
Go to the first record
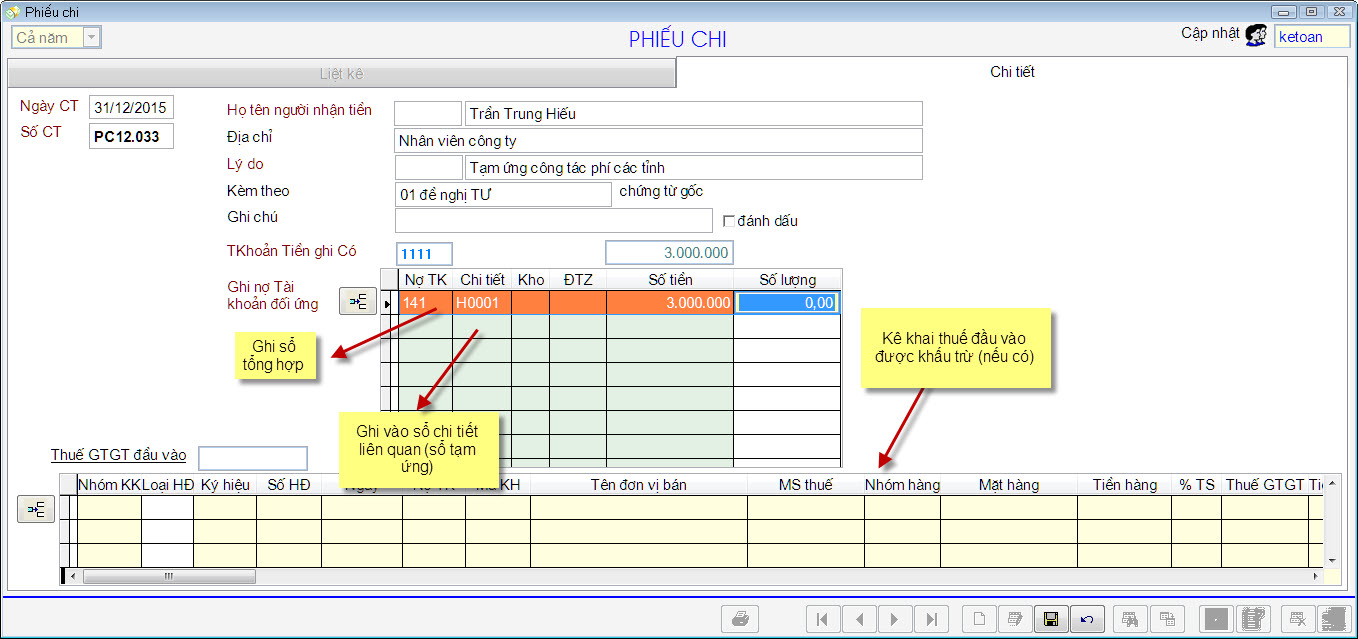click(822, 619)
